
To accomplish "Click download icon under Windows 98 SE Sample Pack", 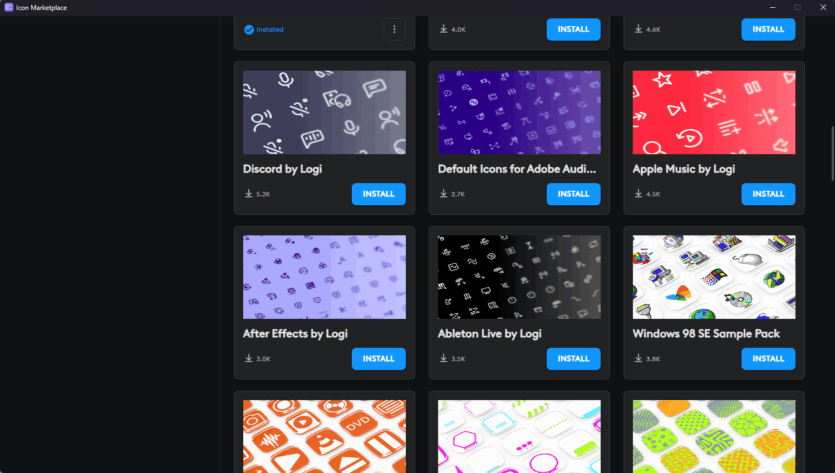I will tap(638, 359).
